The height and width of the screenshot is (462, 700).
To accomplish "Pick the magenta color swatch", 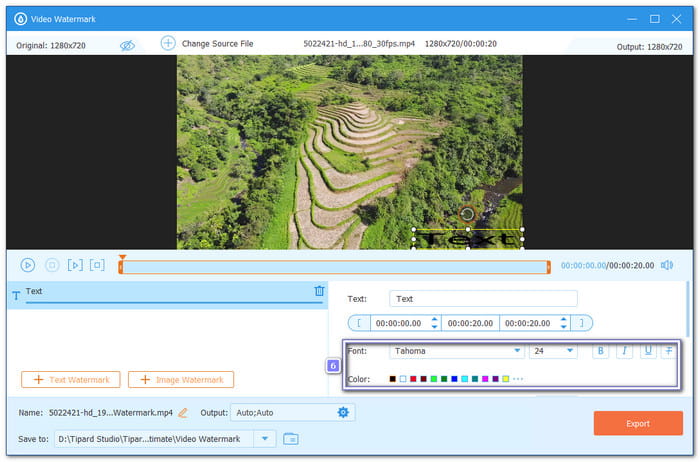I will pos(485,379).
